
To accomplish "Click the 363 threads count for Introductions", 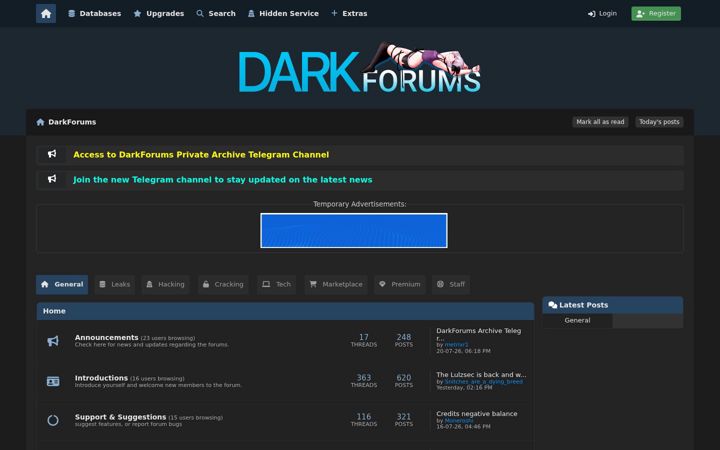I will click(364, 380).
